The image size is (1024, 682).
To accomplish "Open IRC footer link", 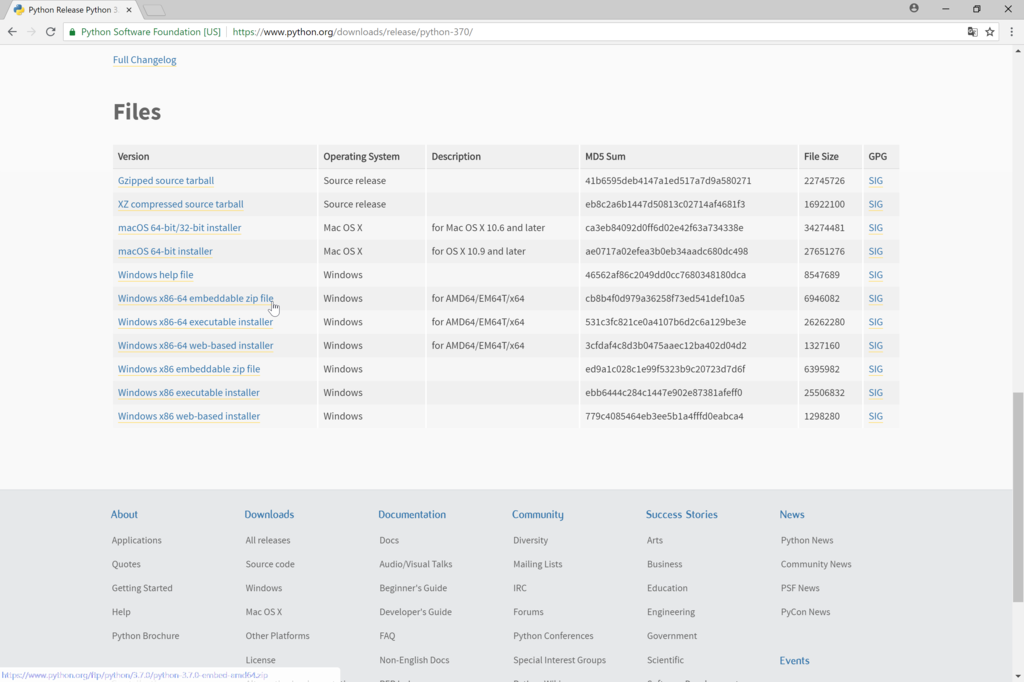I will click(520, 588).
